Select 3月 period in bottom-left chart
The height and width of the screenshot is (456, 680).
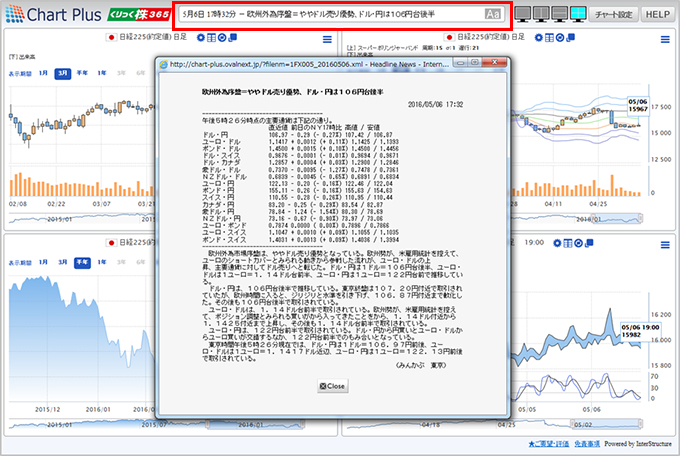tap(62, 262)
